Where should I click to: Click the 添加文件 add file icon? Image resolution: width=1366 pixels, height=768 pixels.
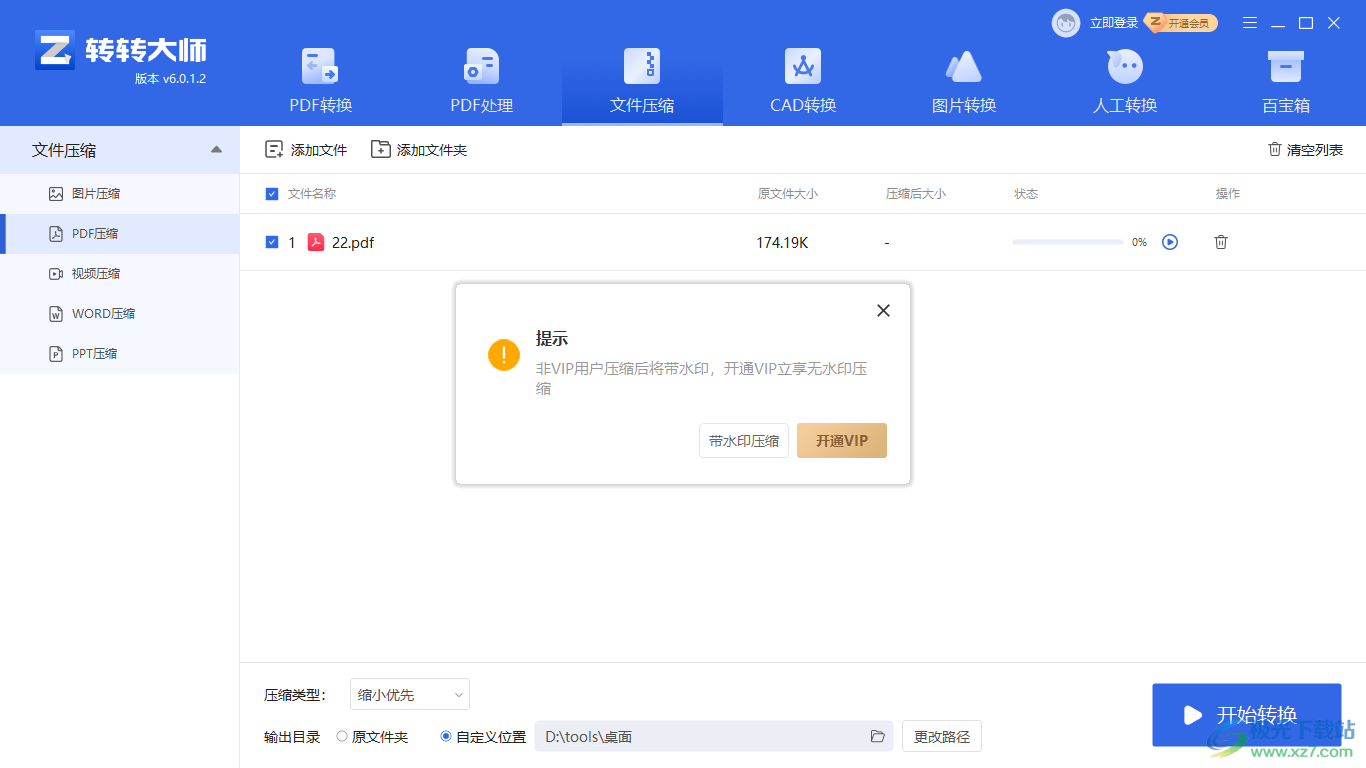coord(274,150)
